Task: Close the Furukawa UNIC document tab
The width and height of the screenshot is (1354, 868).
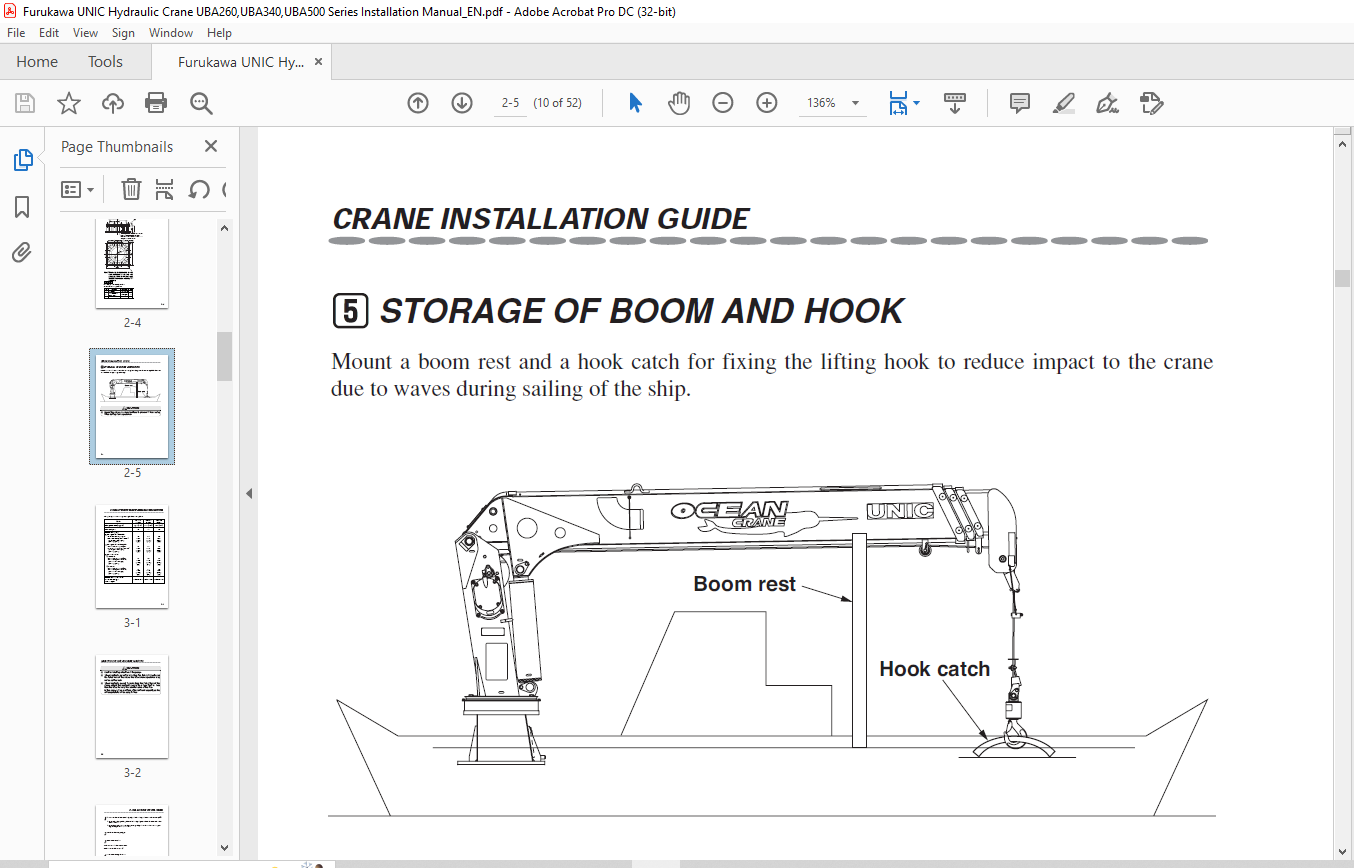Action: coord(318,62)
